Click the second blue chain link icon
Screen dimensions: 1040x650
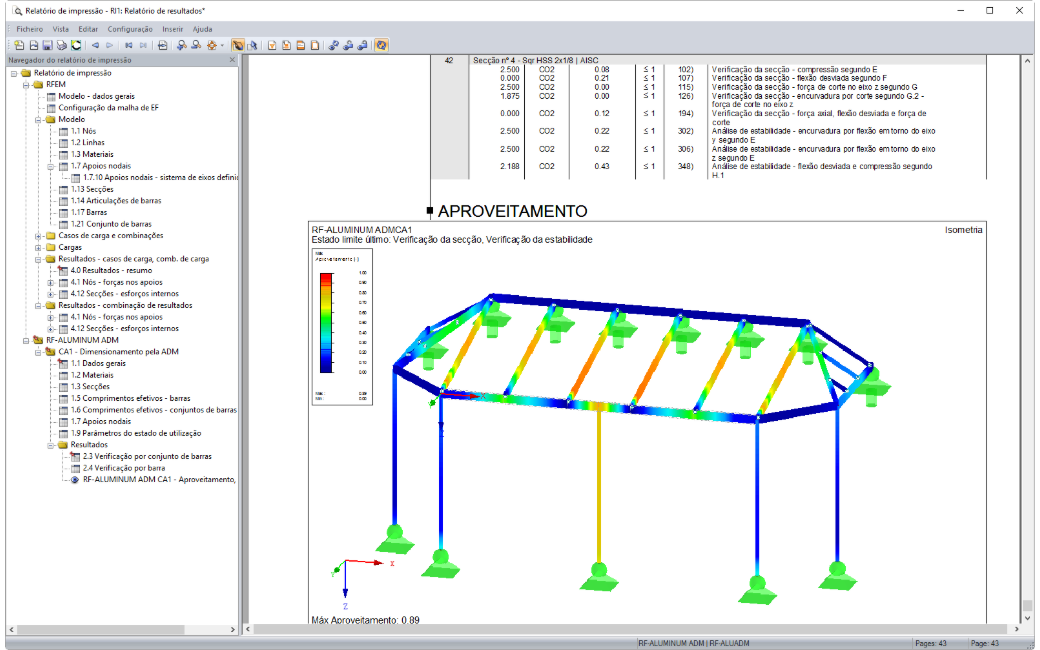pyautogui.click(x=348, y=45)
